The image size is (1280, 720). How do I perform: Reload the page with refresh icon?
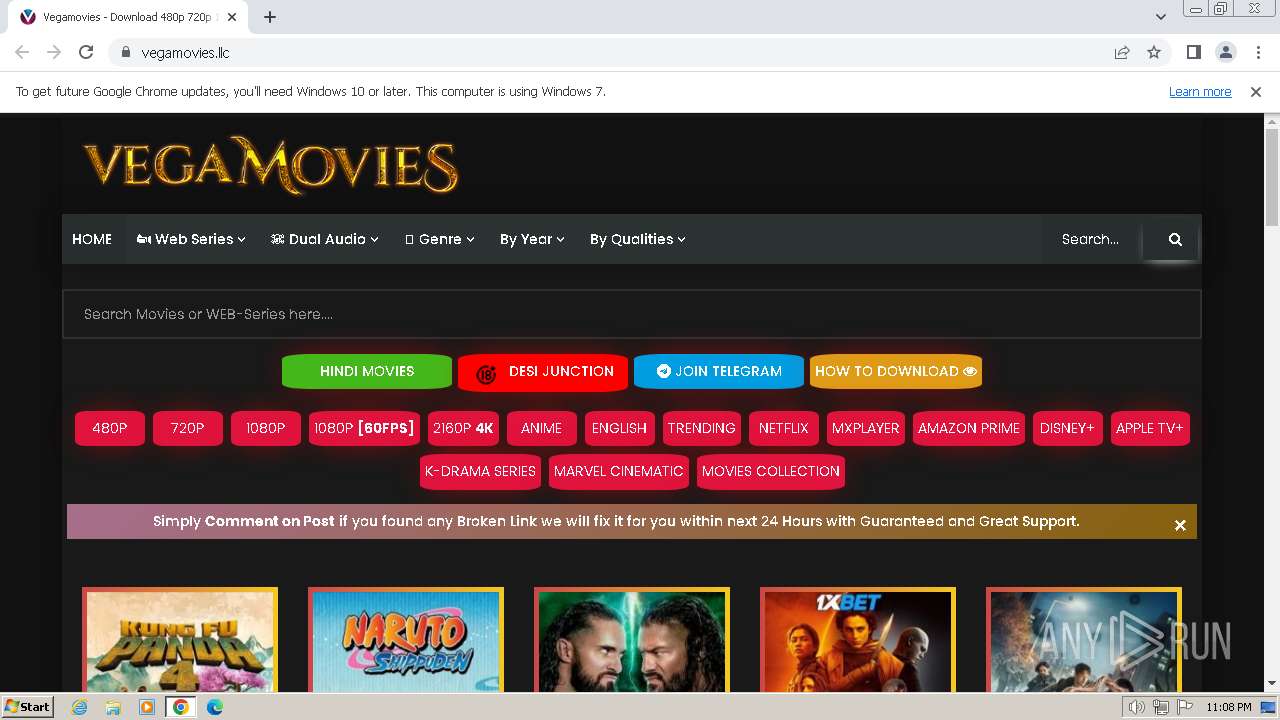(86, 52)
